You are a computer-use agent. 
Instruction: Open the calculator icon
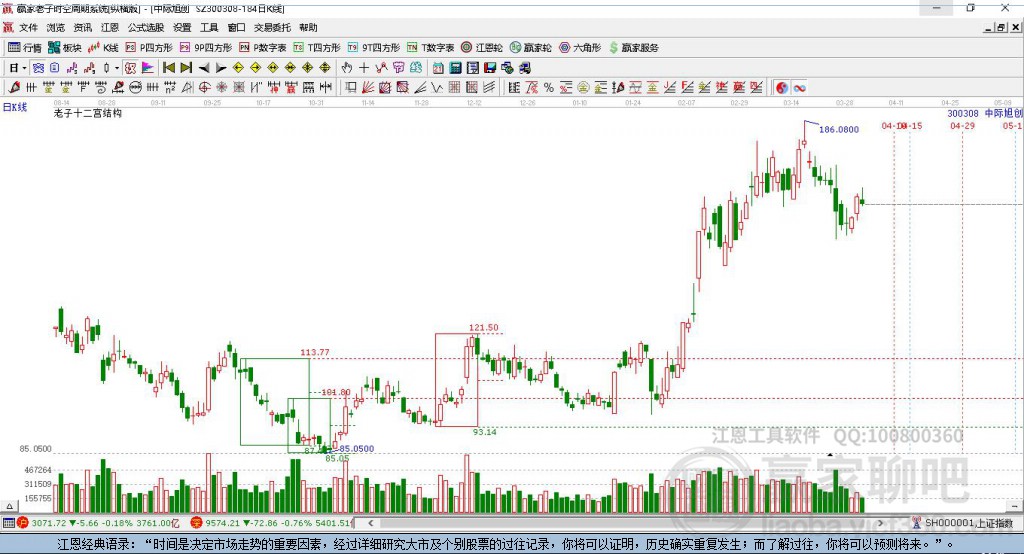[455, 68]
